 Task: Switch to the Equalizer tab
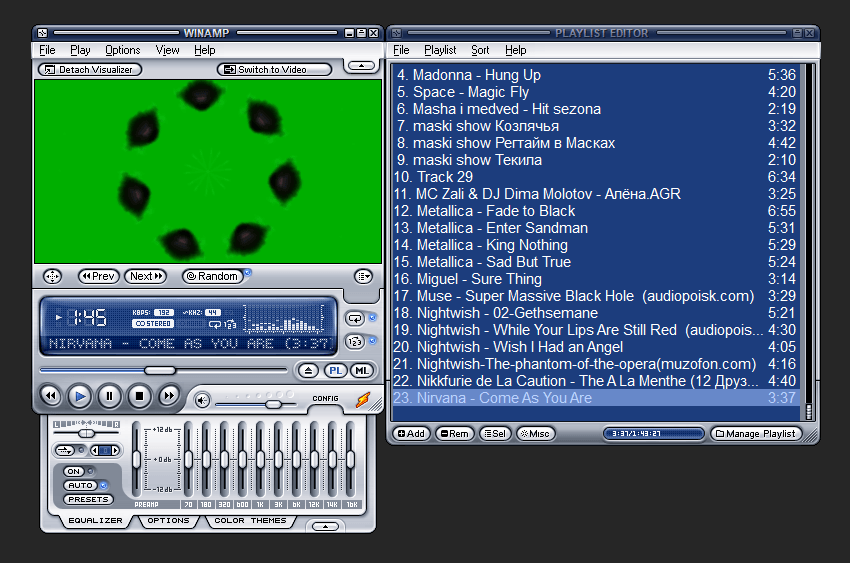pyautogui.click(x=95, y=521)
